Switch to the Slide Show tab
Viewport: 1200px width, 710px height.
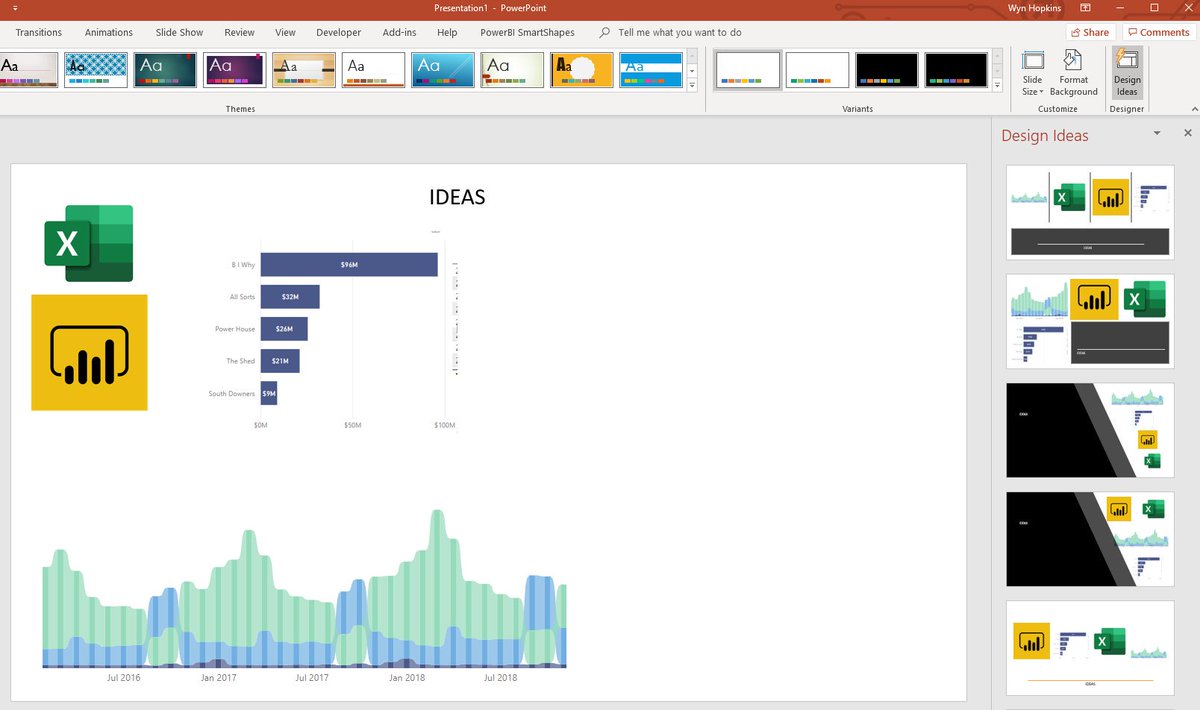(x=179, y=32)
